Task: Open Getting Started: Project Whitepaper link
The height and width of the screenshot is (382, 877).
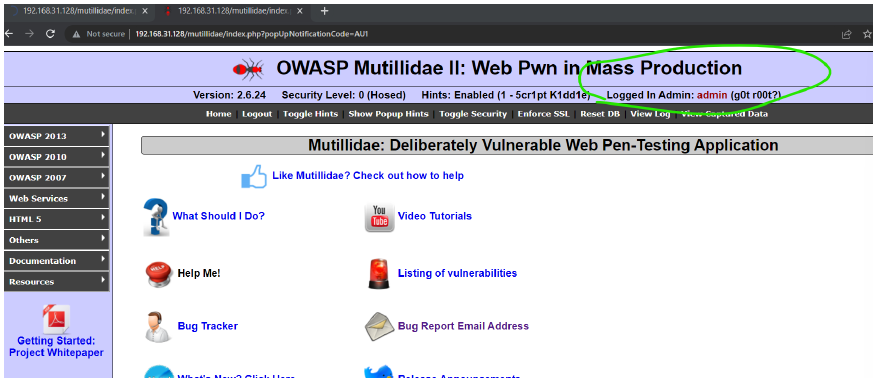Action: coord(56,347)
